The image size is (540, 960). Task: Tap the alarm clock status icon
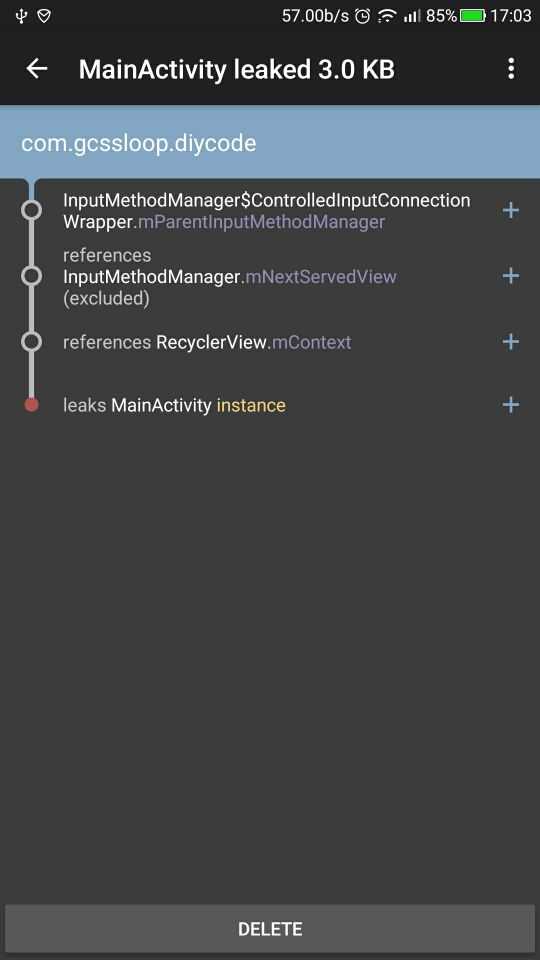tap(362, 16)
